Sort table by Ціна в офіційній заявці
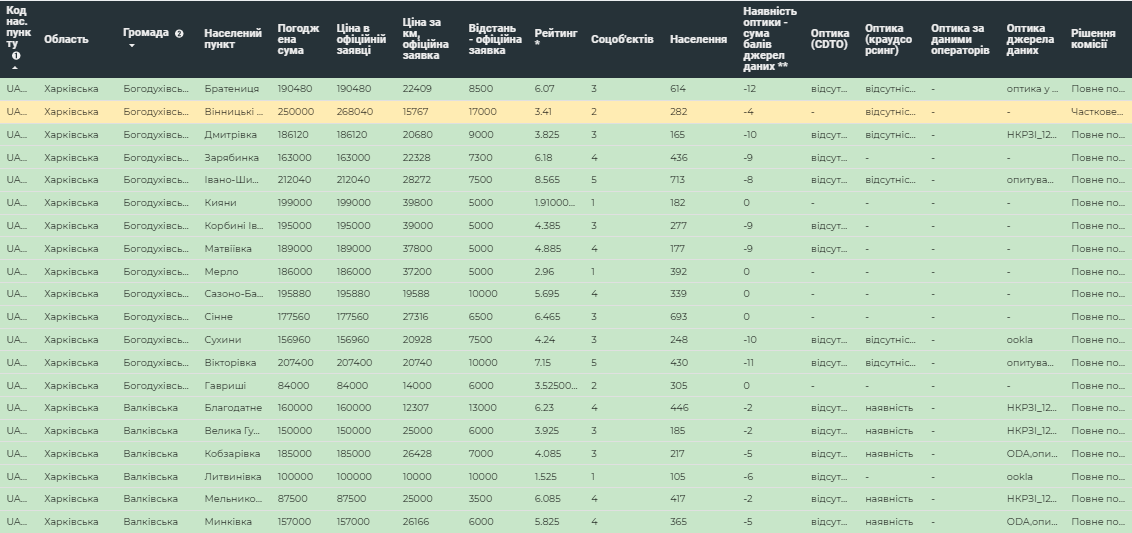The width and height of the screenshot is (1132, 533). tap(361, 39)
